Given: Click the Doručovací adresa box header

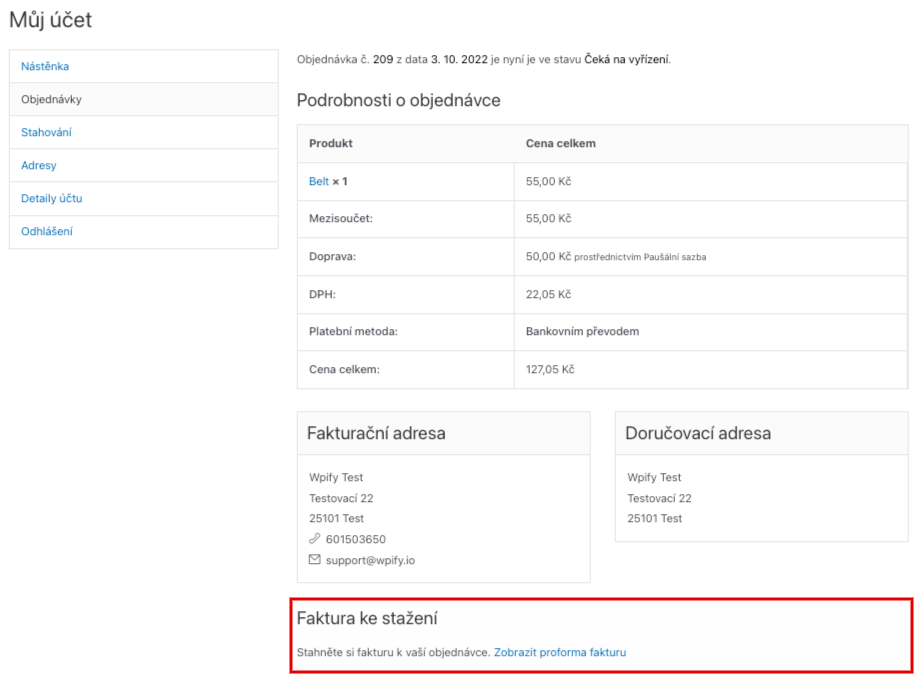Looking at the screenshot, I should tap(698, 434).
